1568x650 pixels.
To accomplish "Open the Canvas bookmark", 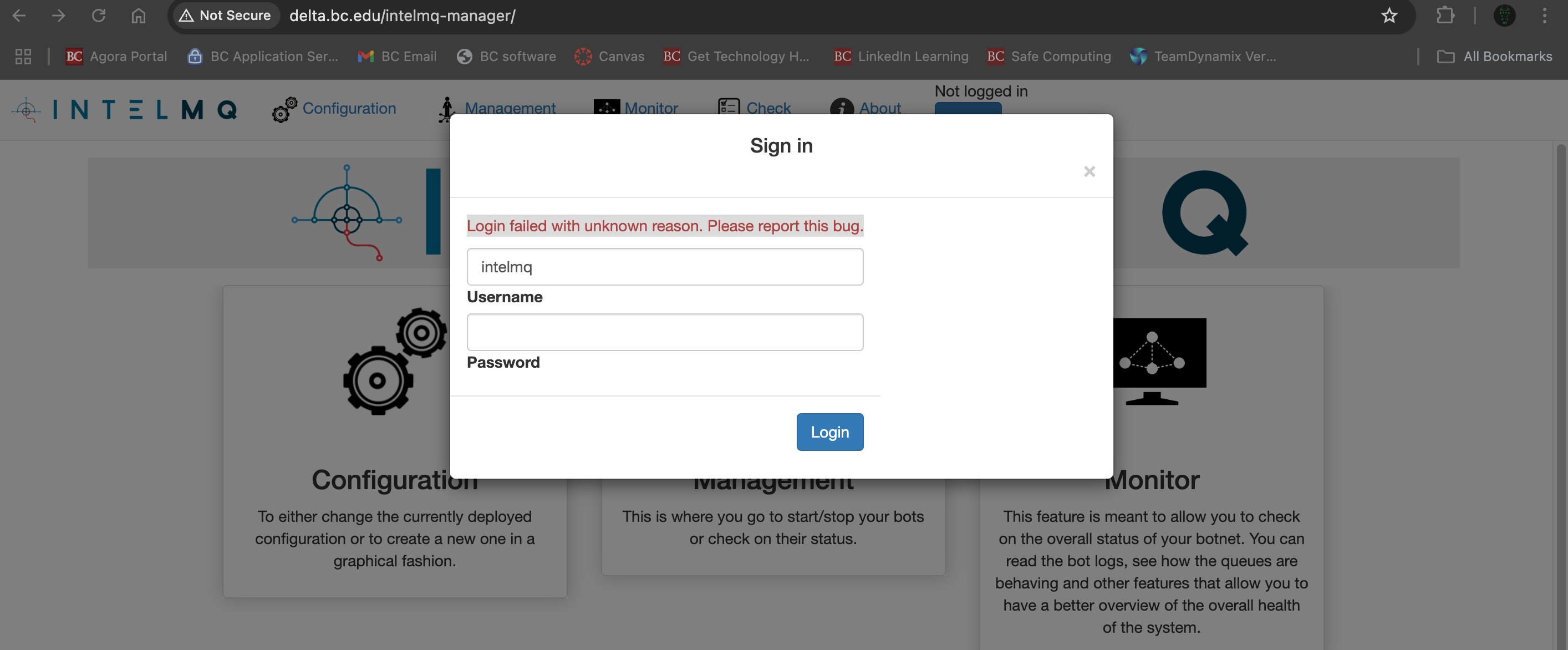I will (x=609, y=56).
